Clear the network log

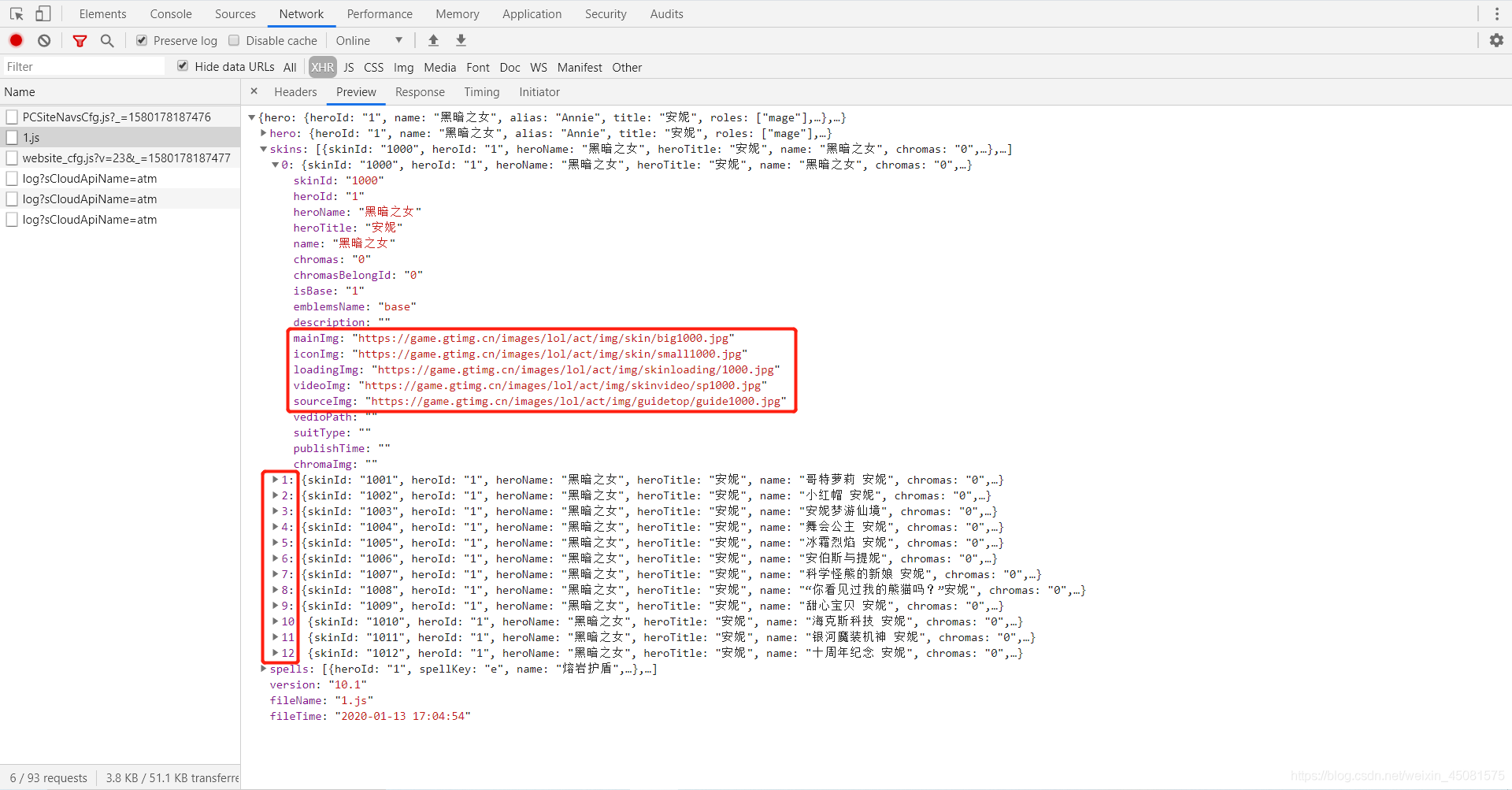click(44, 40)
